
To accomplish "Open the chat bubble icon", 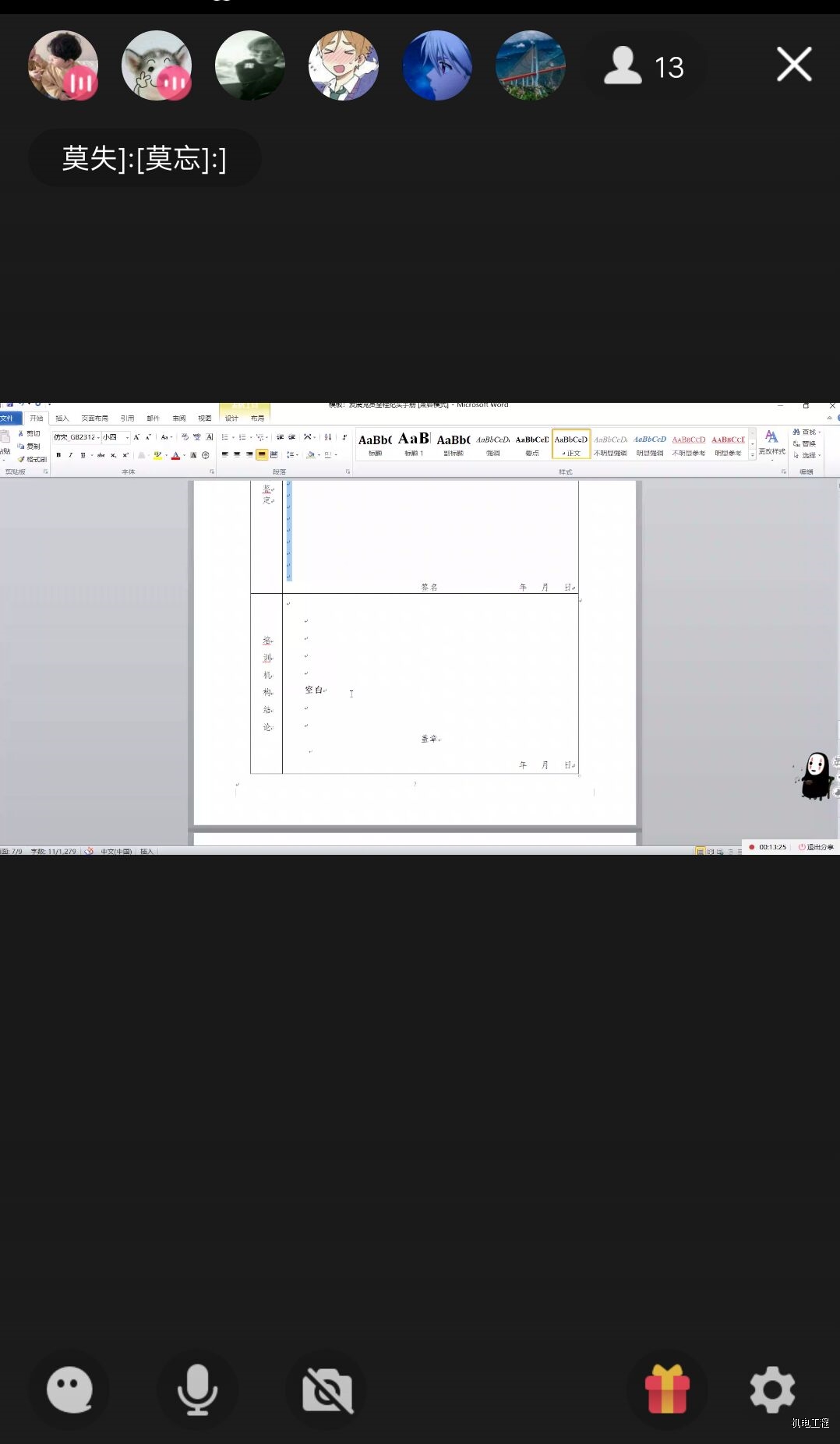I will [69, 1391].
